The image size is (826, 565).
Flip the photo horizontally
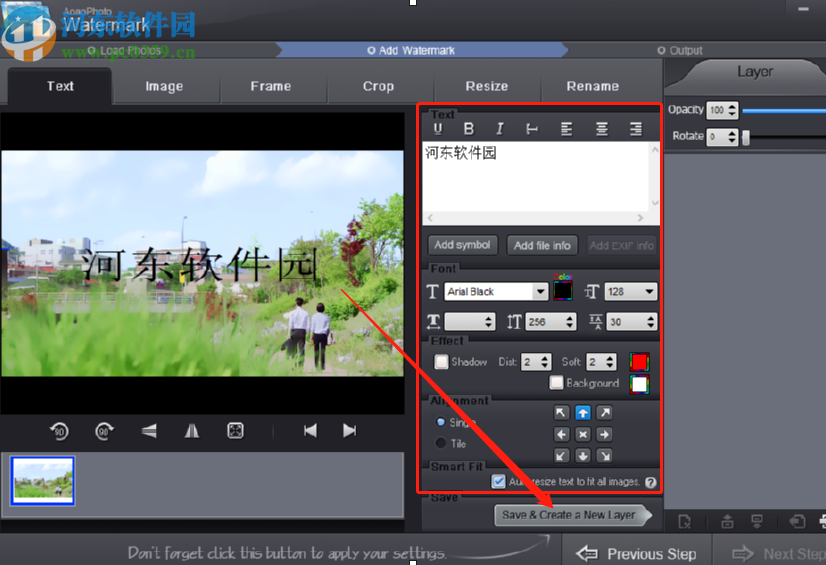pos(149,431)
